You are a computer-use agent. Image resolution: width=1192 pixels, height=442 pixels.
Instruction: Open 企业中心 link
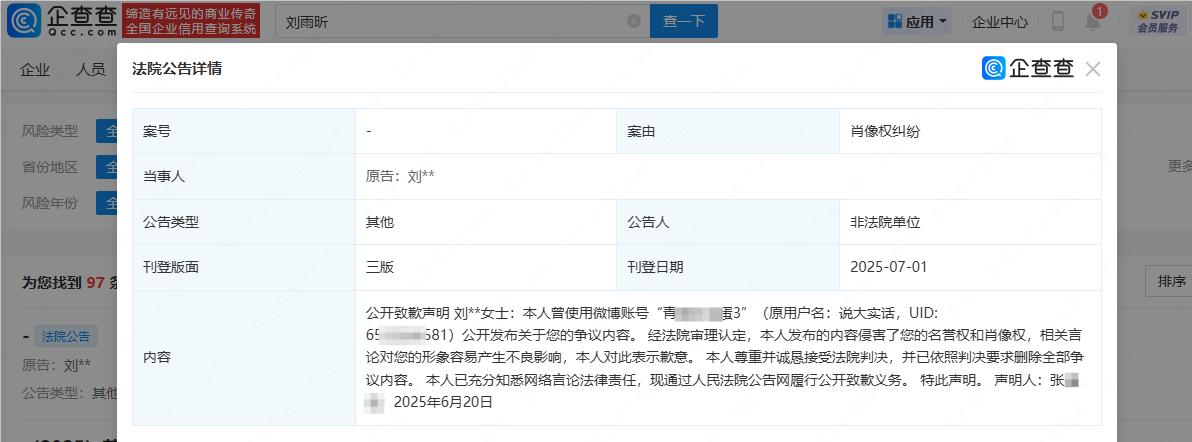1000,22
